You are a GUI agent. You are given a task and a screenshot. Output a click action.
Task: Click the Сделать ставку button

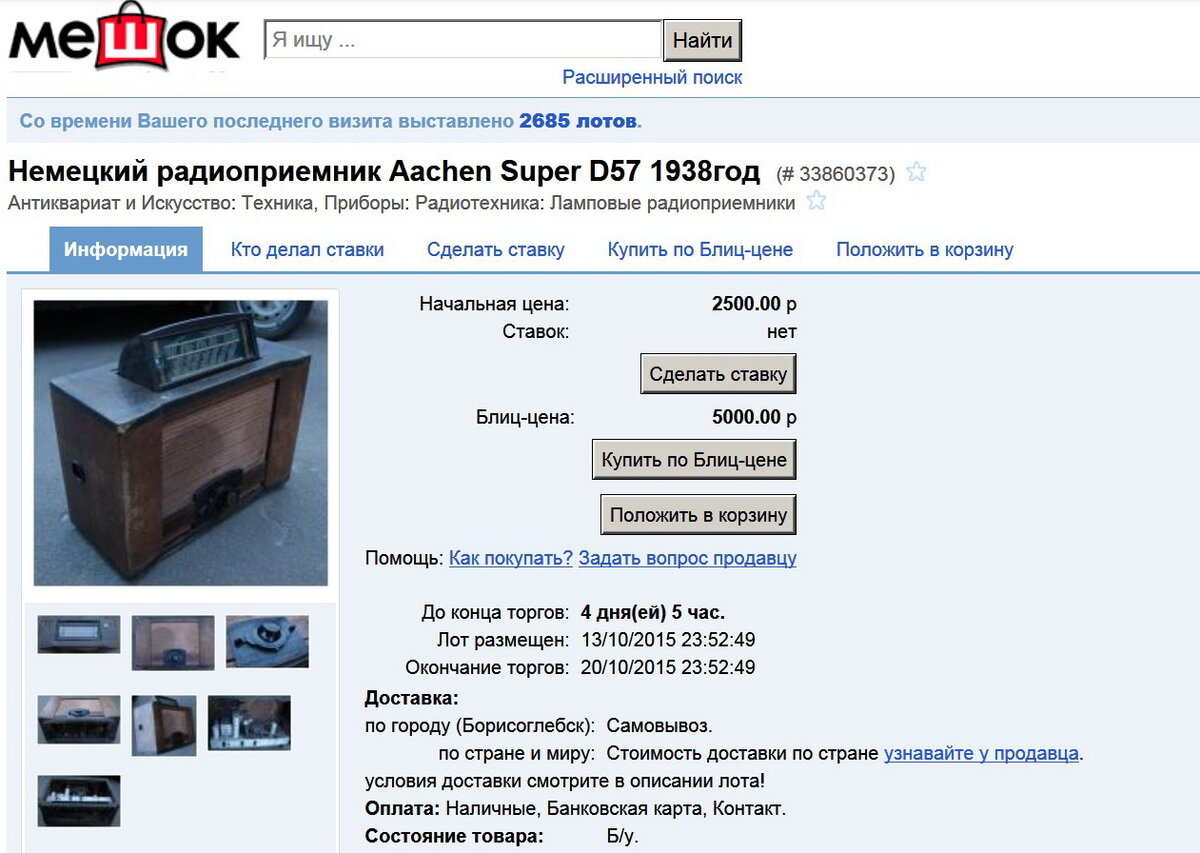pos(718,374)
